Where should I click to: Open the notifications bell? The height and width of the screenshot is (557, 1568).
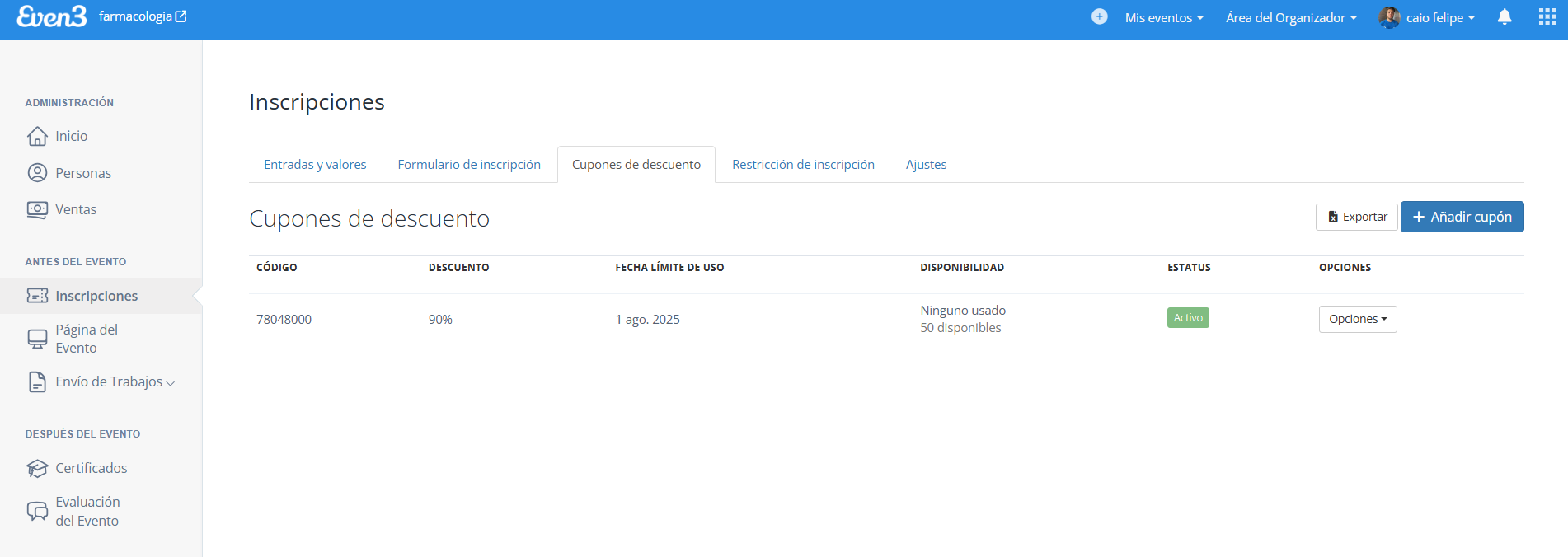coord(1505,16)
